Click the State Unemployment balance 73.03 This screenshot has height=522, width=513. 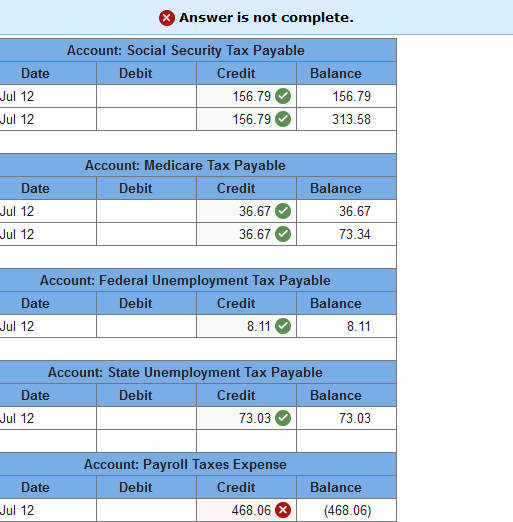355,418
